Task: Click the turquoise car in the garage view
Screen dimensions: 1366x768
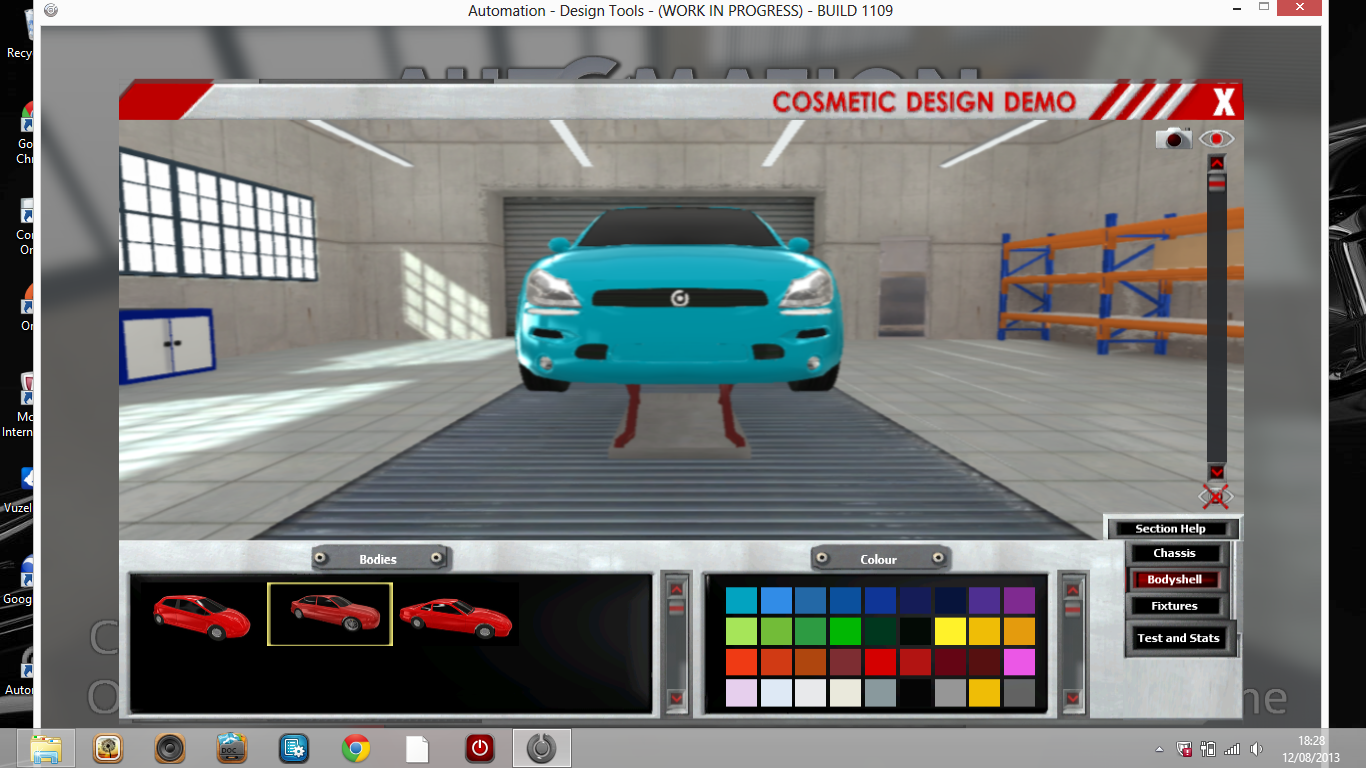Action: (679, 299)
